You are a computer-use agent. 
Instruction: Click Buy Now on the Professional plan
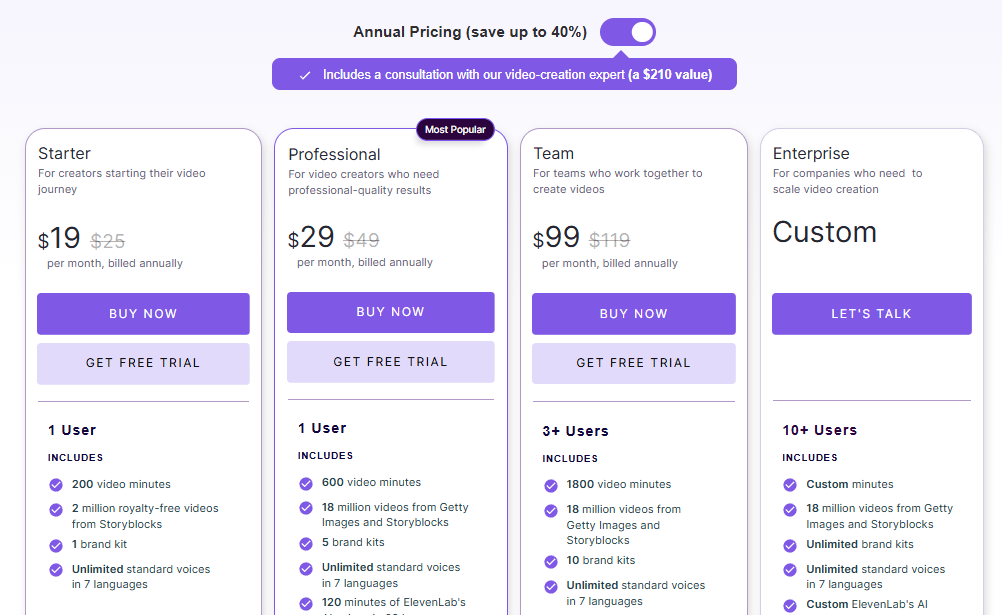pyautogui.click(x=390, y=311)
